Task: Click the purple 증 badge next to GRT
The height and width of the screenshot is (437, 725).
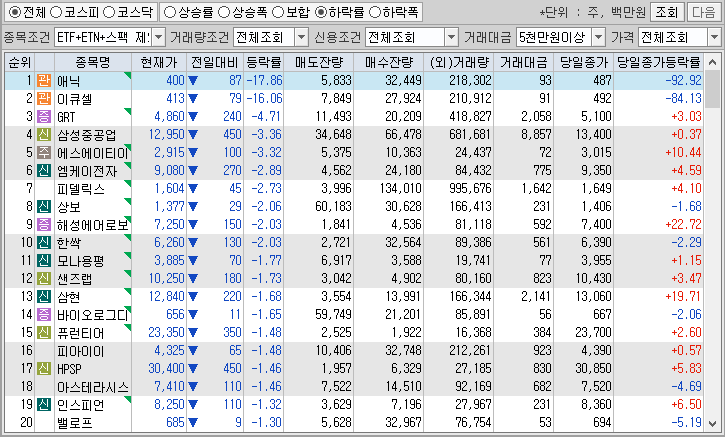Action: 44,117
